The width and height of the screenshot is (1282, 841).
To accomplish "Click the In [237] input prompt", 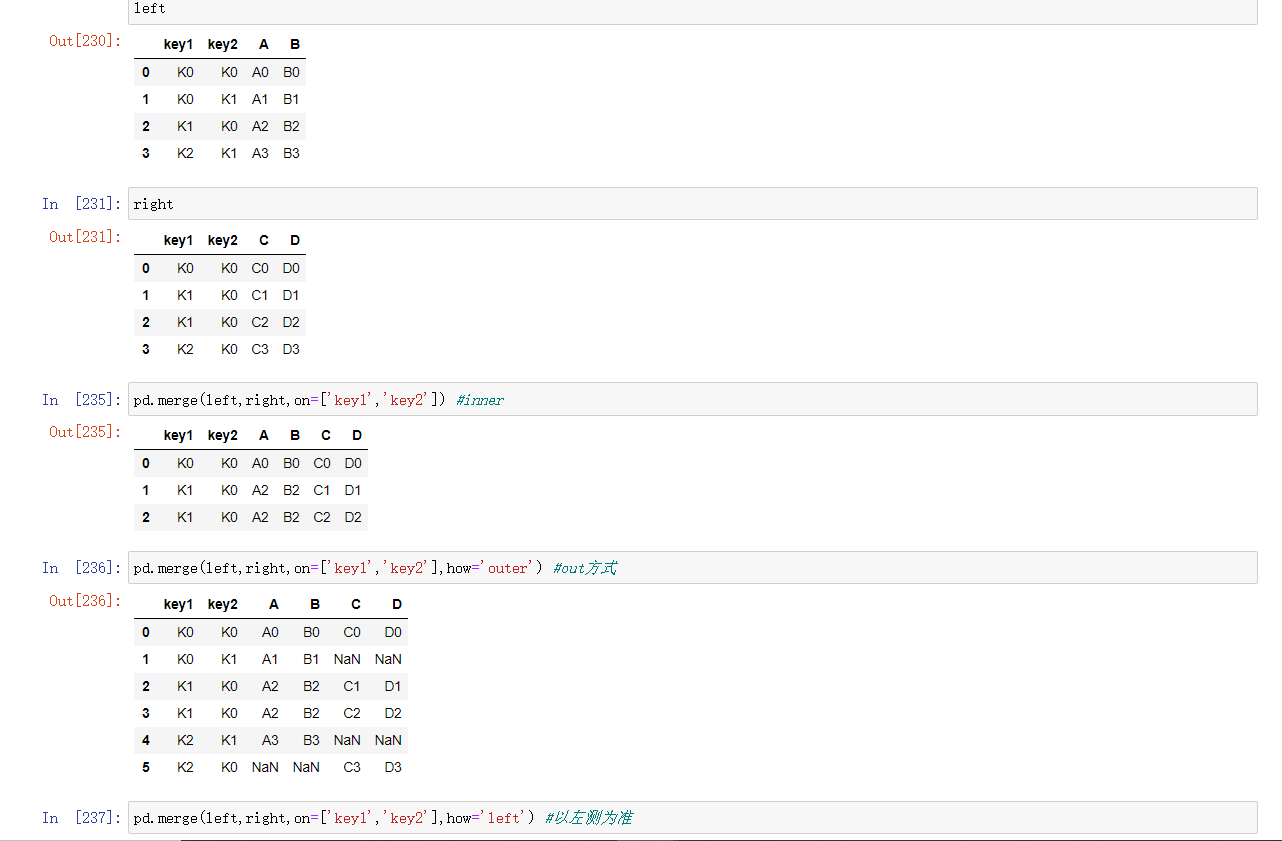I will [x=82, y=818].
